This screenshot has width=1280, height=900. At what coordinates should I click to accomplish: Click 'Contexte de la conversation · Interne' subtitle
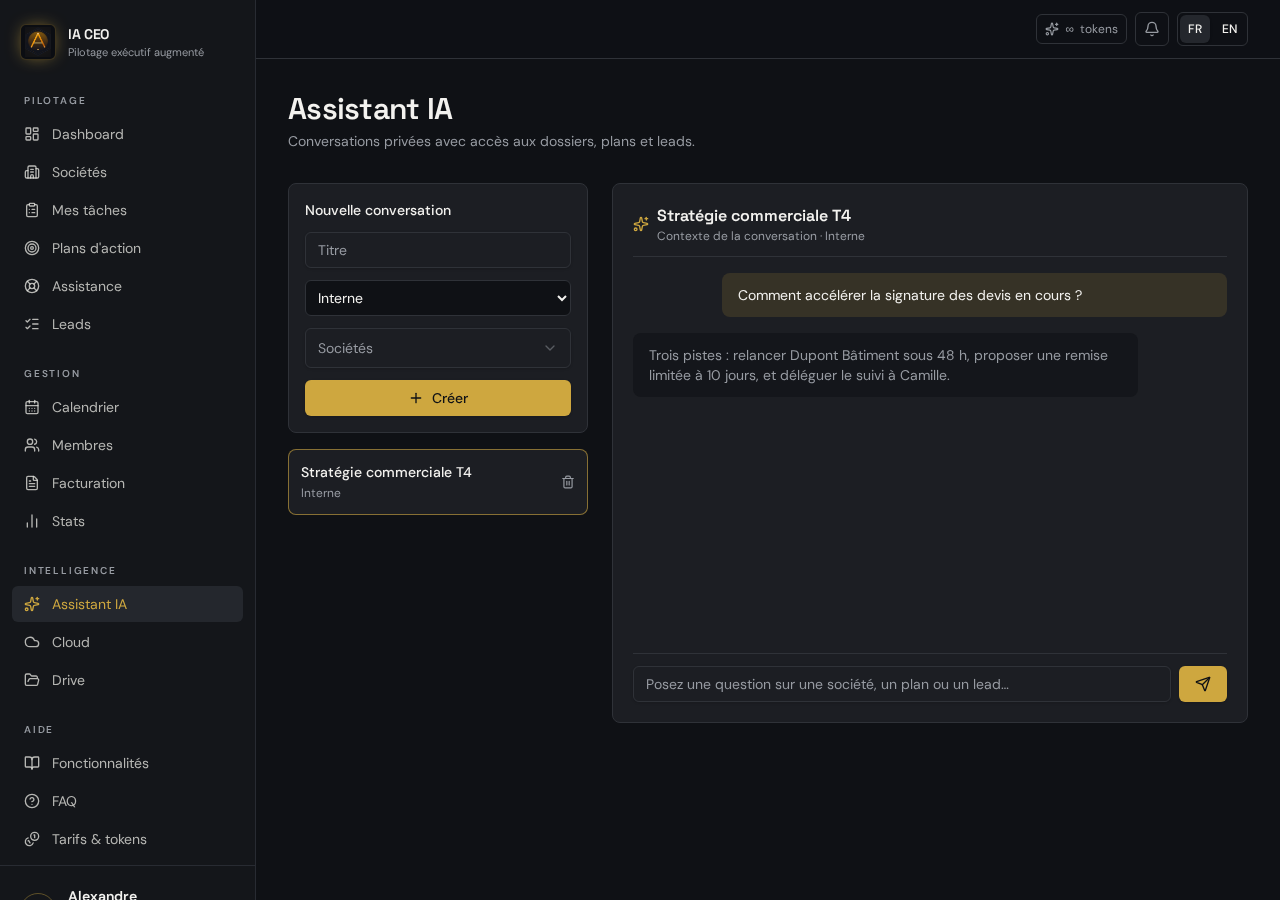click(x=761, y=236)
